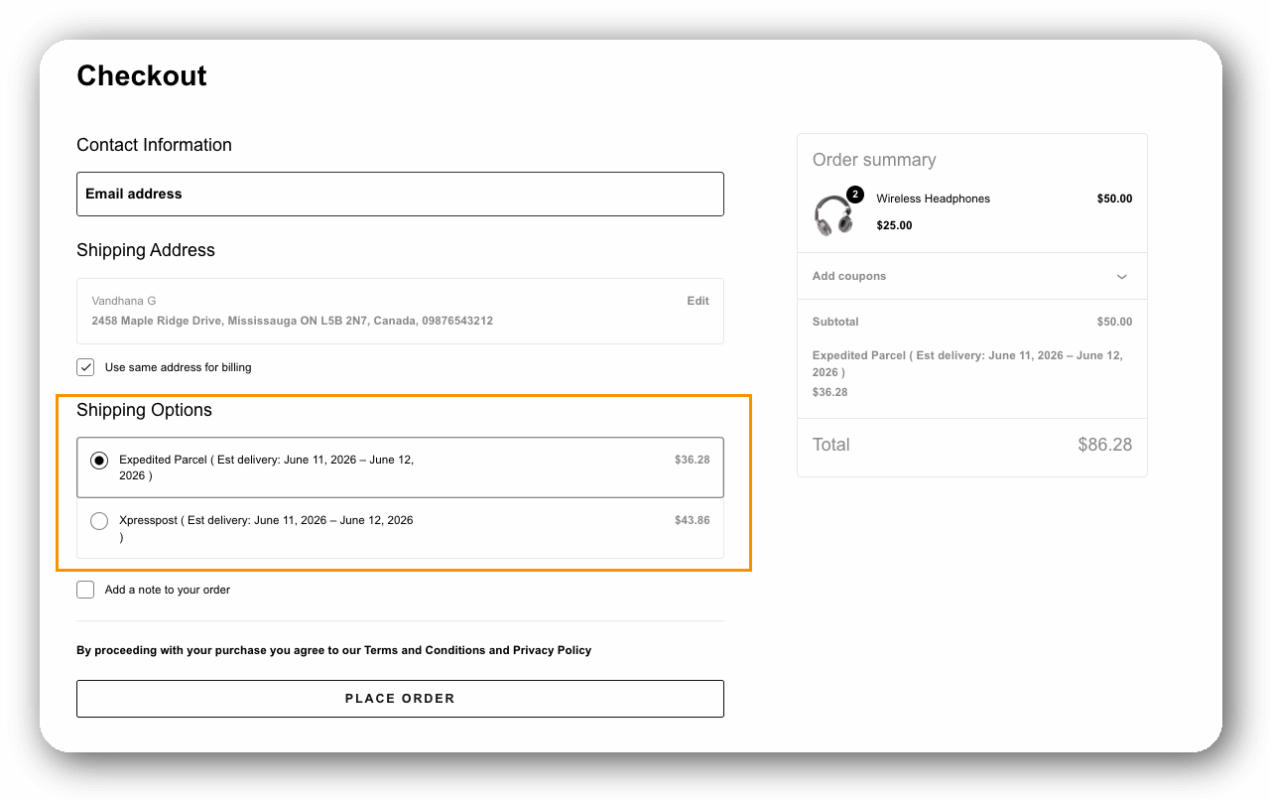Viewport: 1270px width, 800px height.
Task: Click the shipping address text line
Action: [x=292, y=322]
